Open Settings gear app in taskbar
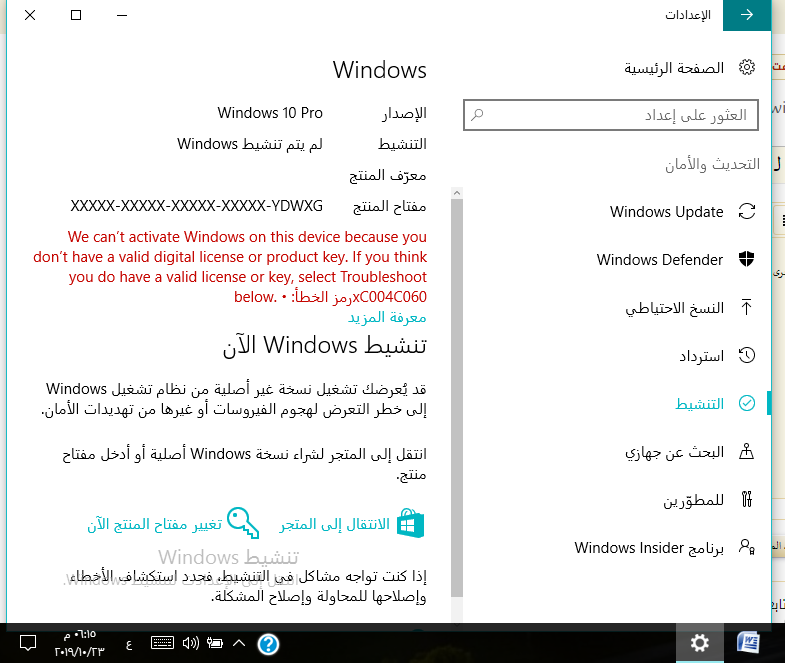785x663 pixels. pos(699,643)
